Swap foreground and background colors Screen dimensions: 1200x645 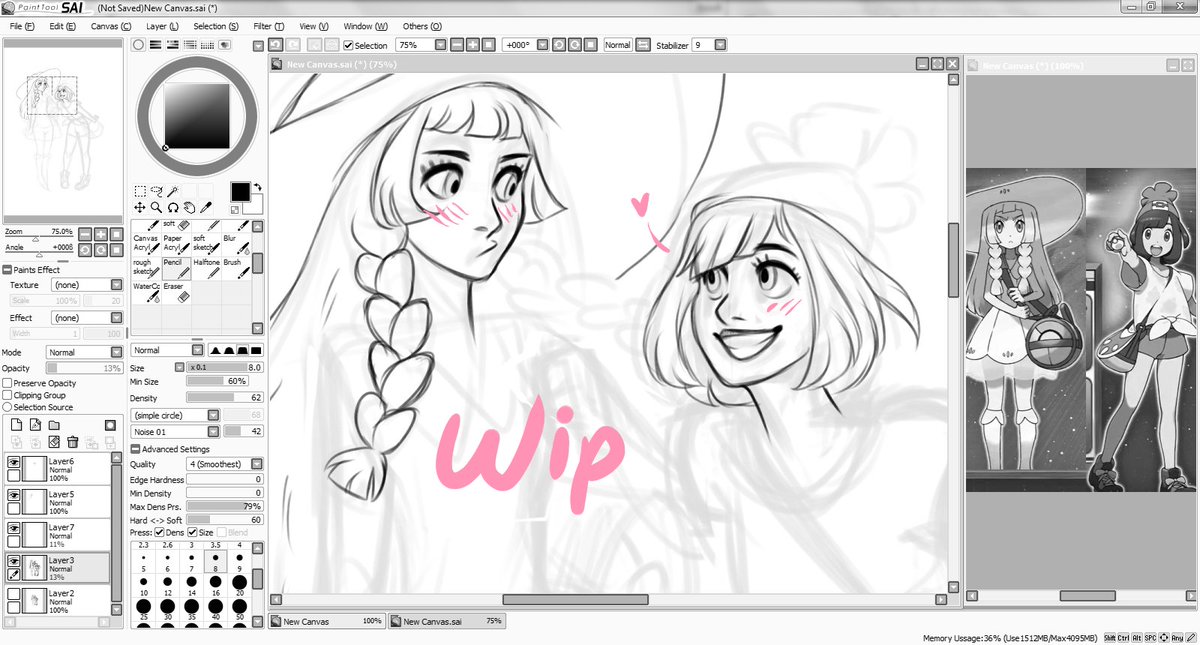(x=256, y=187)
